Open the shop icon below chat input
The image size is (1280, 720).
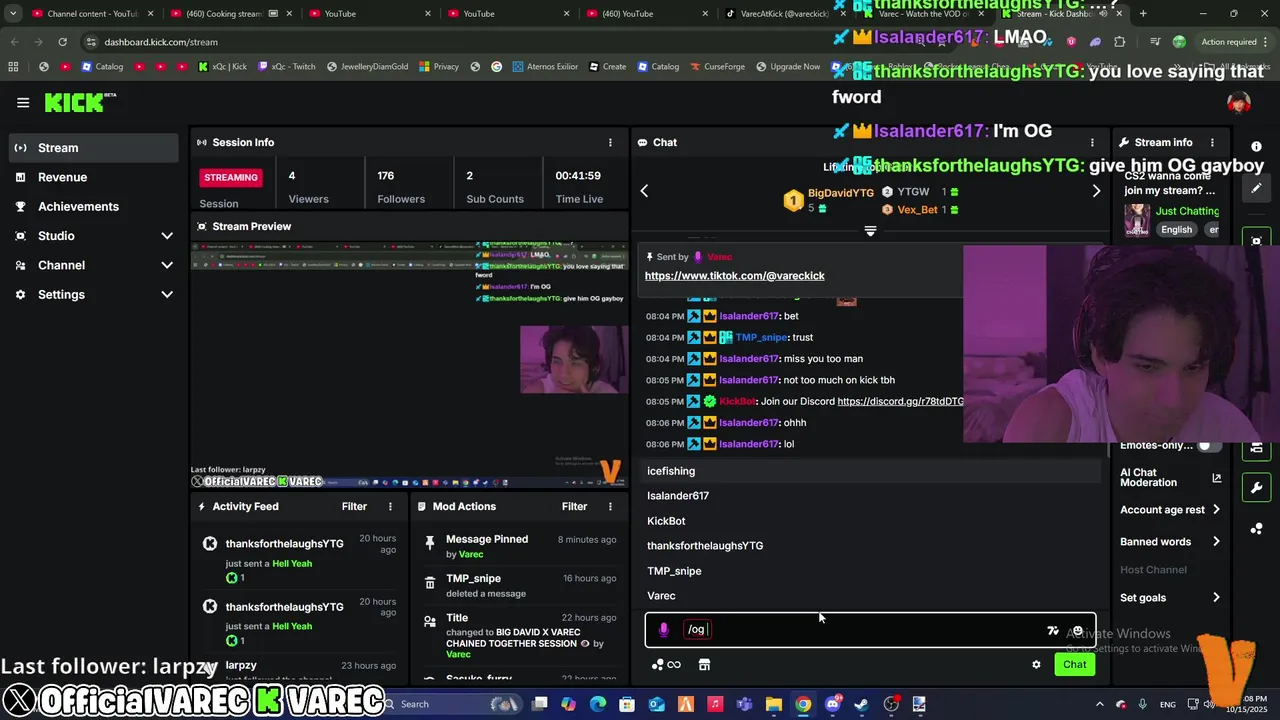[704, 664]
